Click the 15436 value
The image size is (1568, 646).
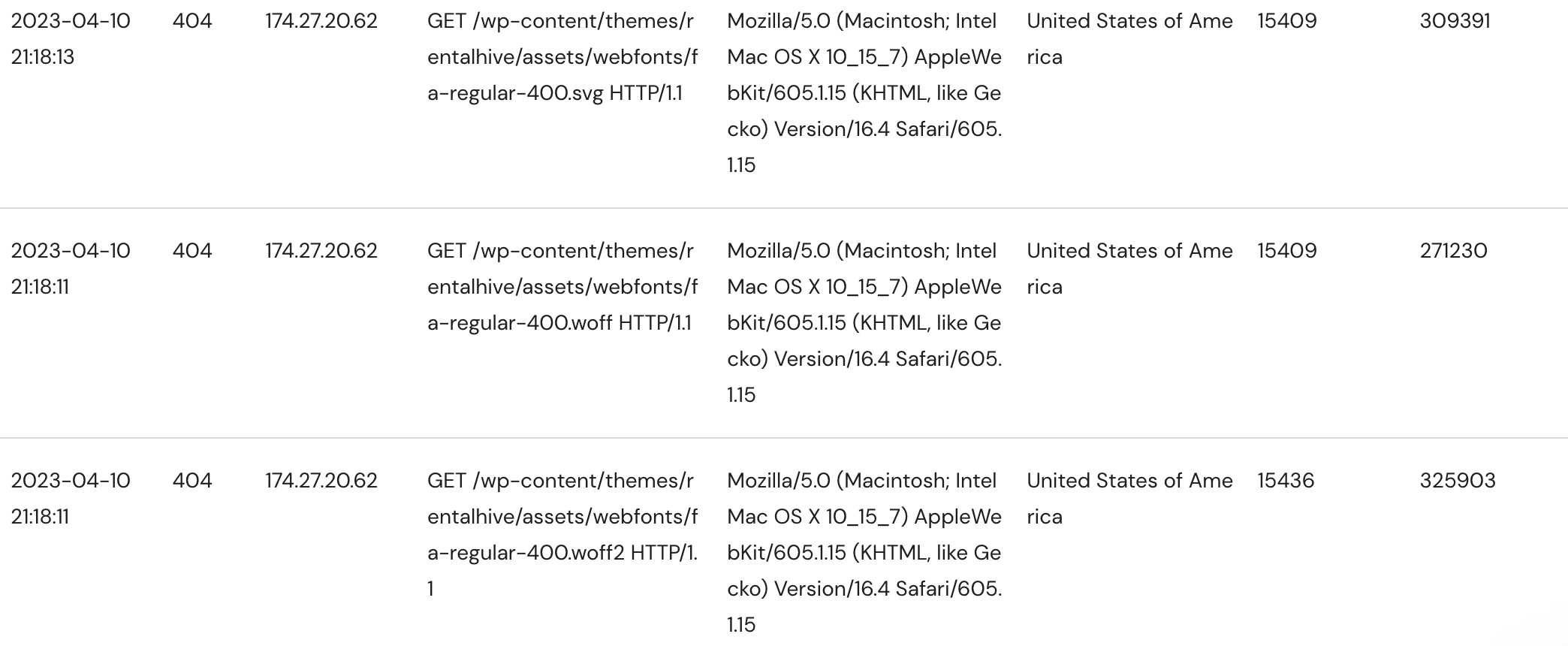coord(1286,481)
